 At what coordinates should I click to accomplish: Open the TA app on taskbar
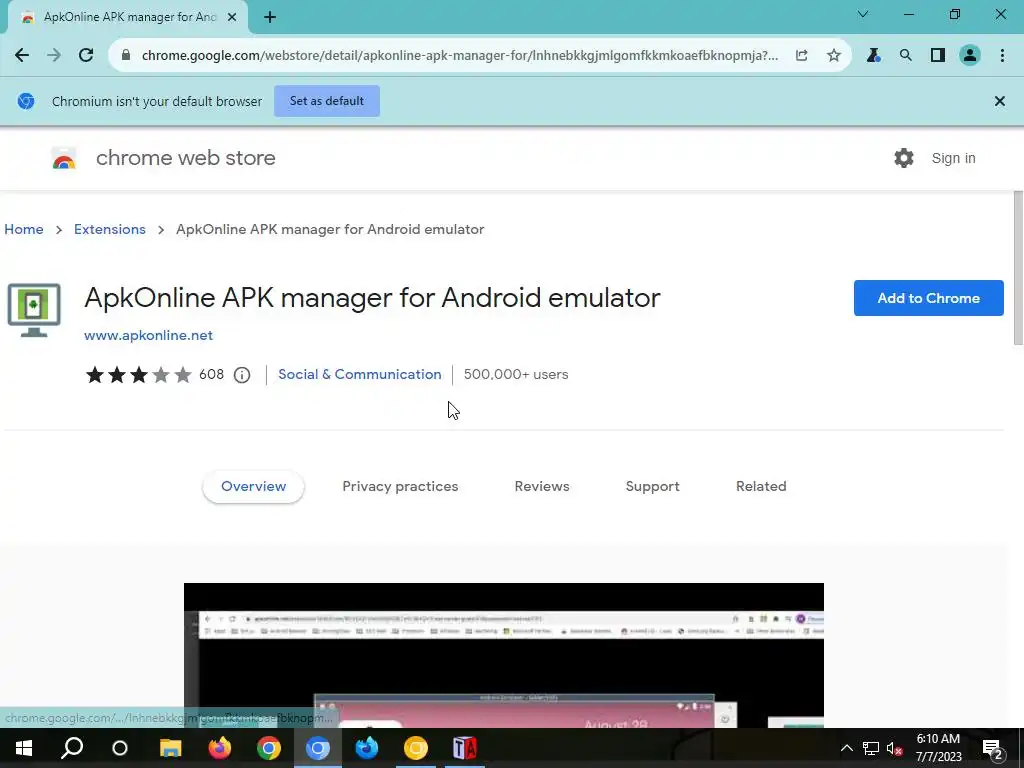(465, 748)
